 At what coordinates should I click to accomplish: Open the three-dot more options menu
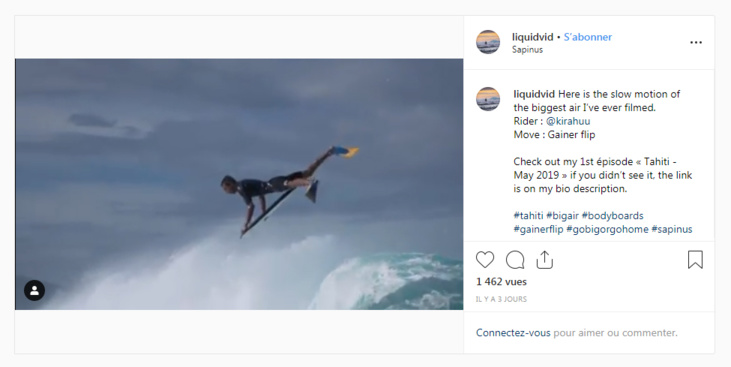coord(696,42)
